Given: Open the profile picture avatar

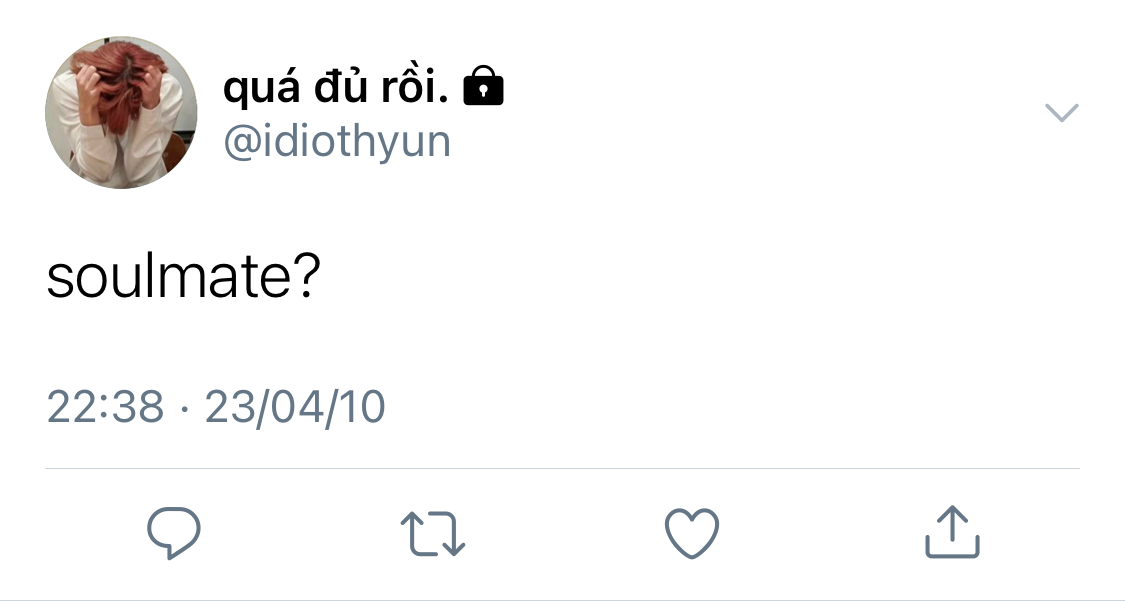Looking at the screenshot, I should coord(121,113).
